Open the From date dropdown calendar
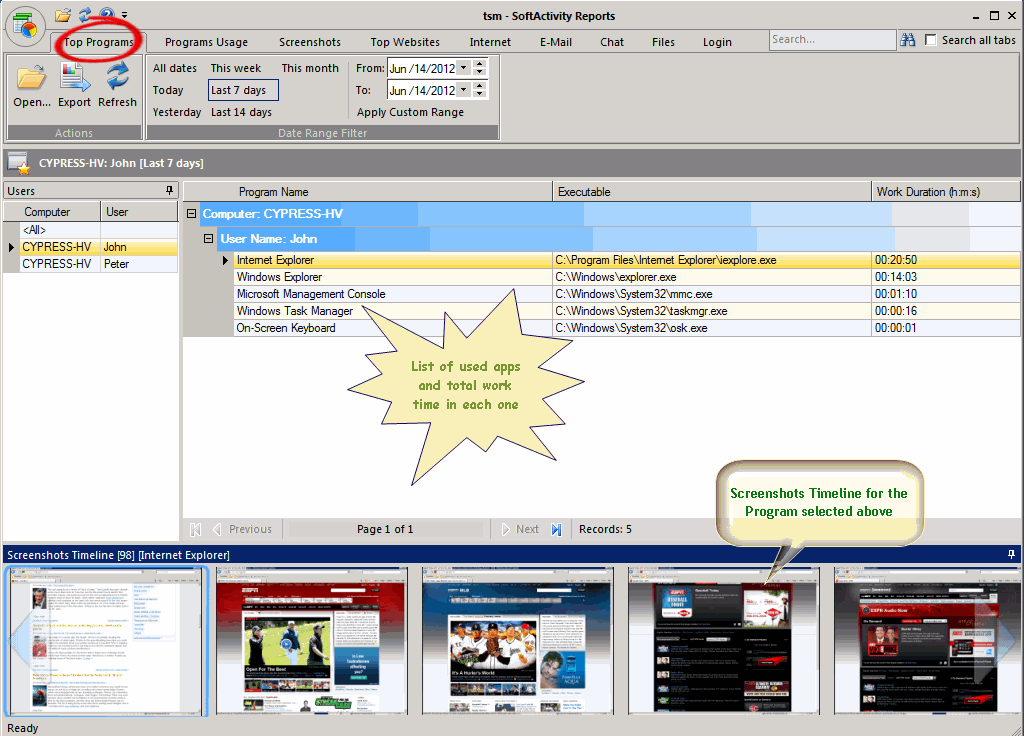This screenshot has width=1024, height=736. (464, 68)
